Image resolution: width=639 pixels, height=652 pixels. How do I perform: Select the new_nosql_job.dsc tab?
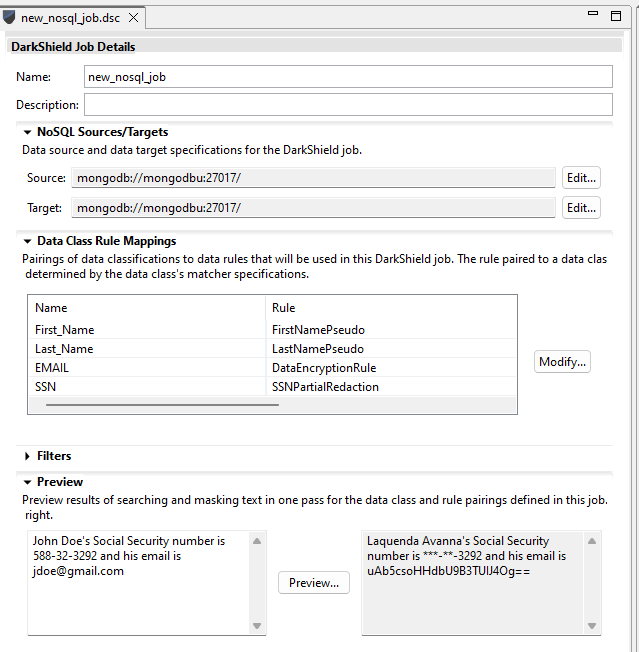click(x=70, y=18)
